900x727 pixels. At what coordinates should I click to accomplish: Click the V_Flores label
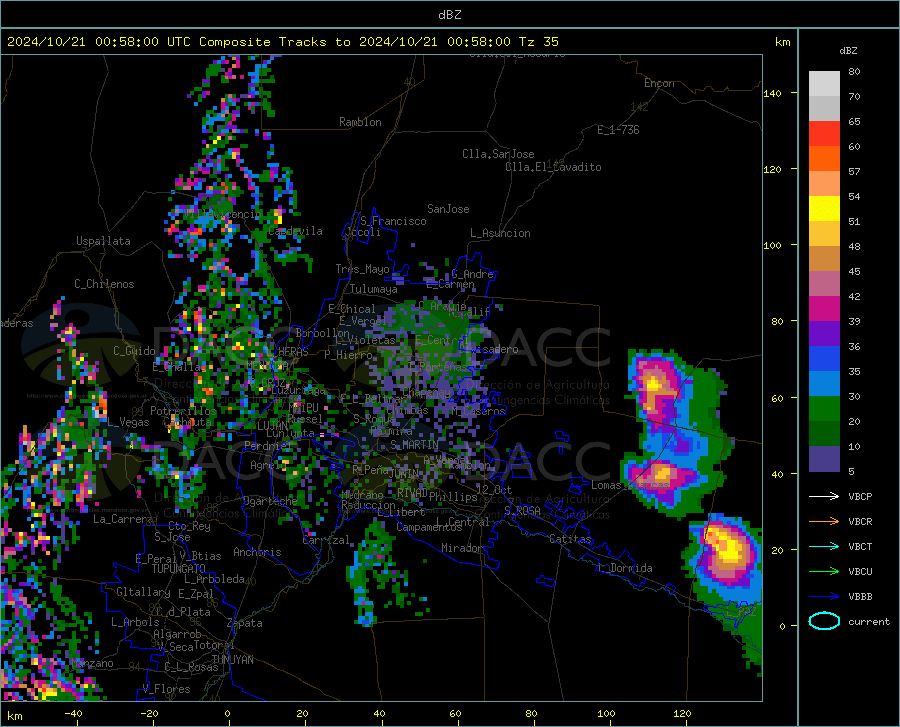(x=166, y=689)
